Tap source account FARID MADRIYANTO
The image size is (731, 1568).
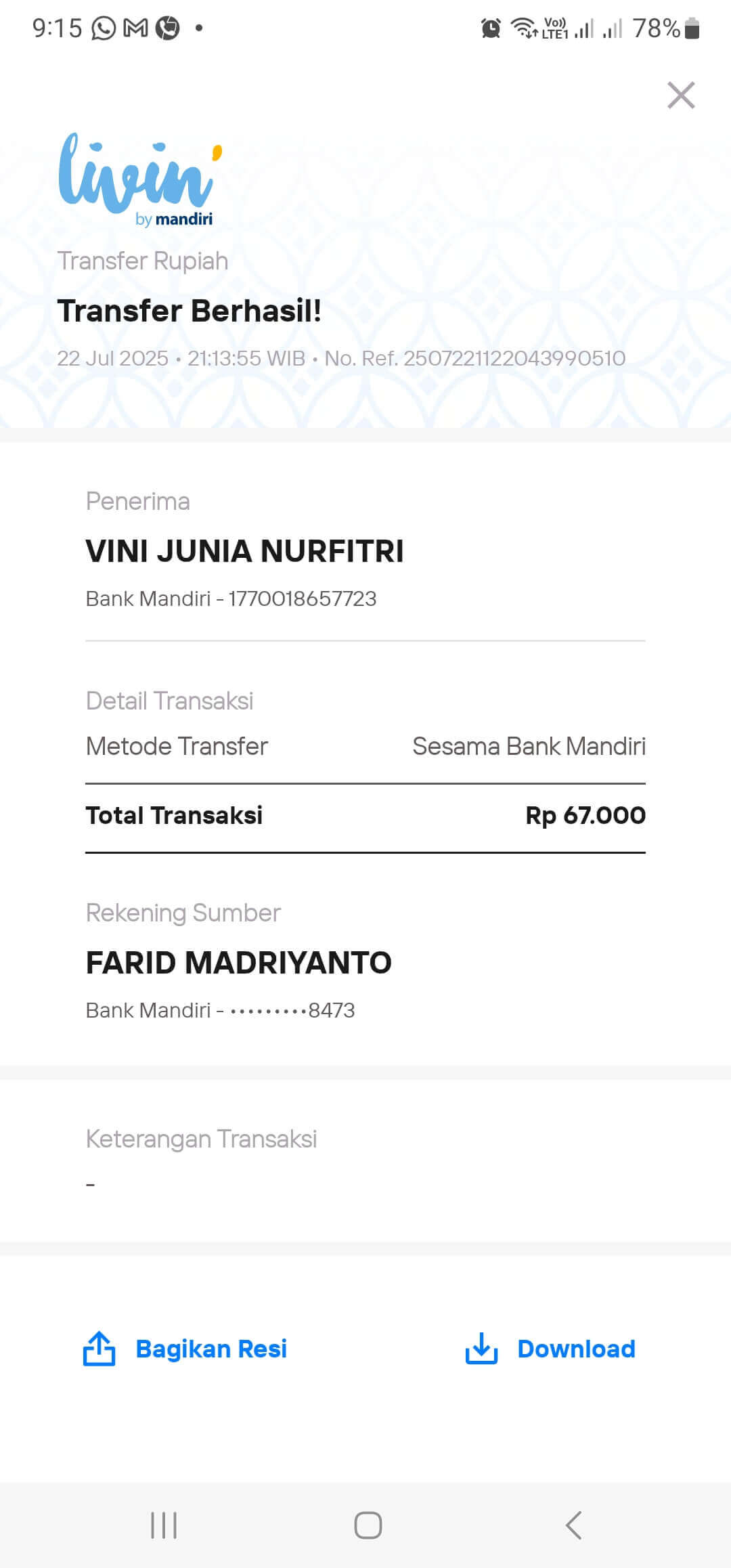[238, 963]
